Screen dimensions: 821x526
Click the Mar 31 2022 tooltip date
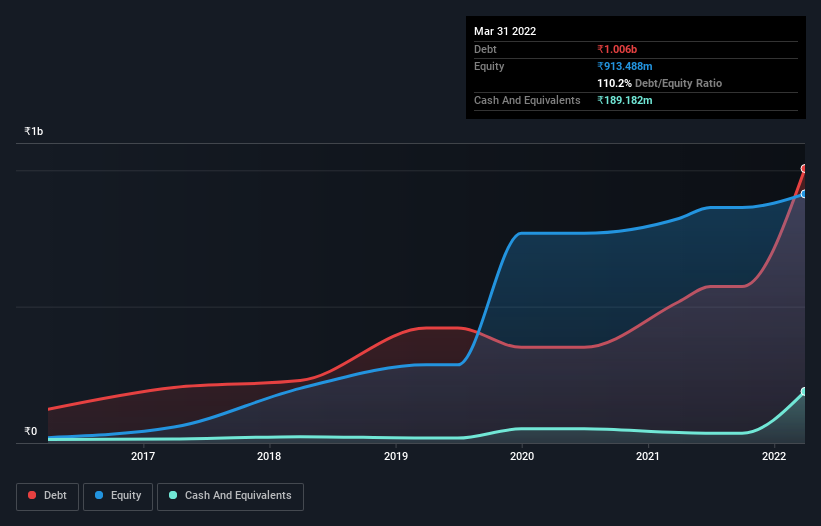(505, 31)
